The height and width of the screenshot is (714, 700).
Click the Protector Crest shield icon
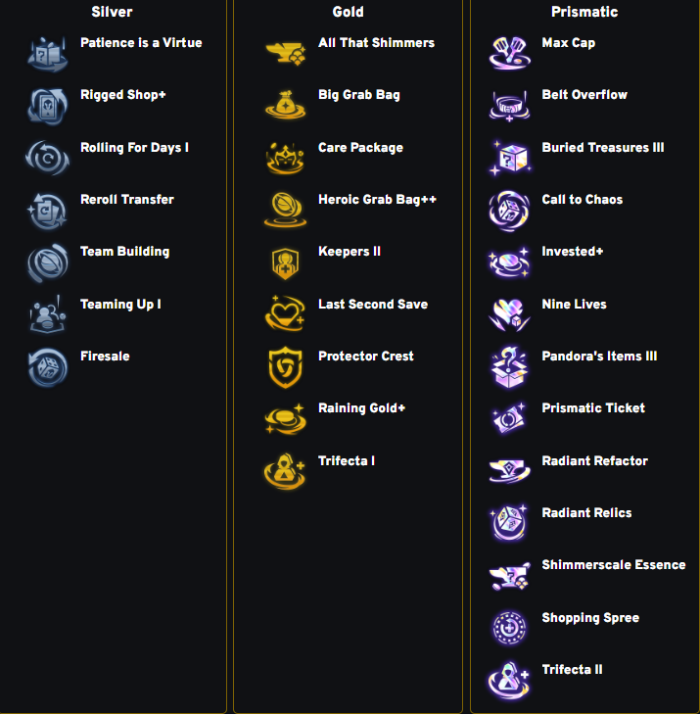click(x=285, y=367)
